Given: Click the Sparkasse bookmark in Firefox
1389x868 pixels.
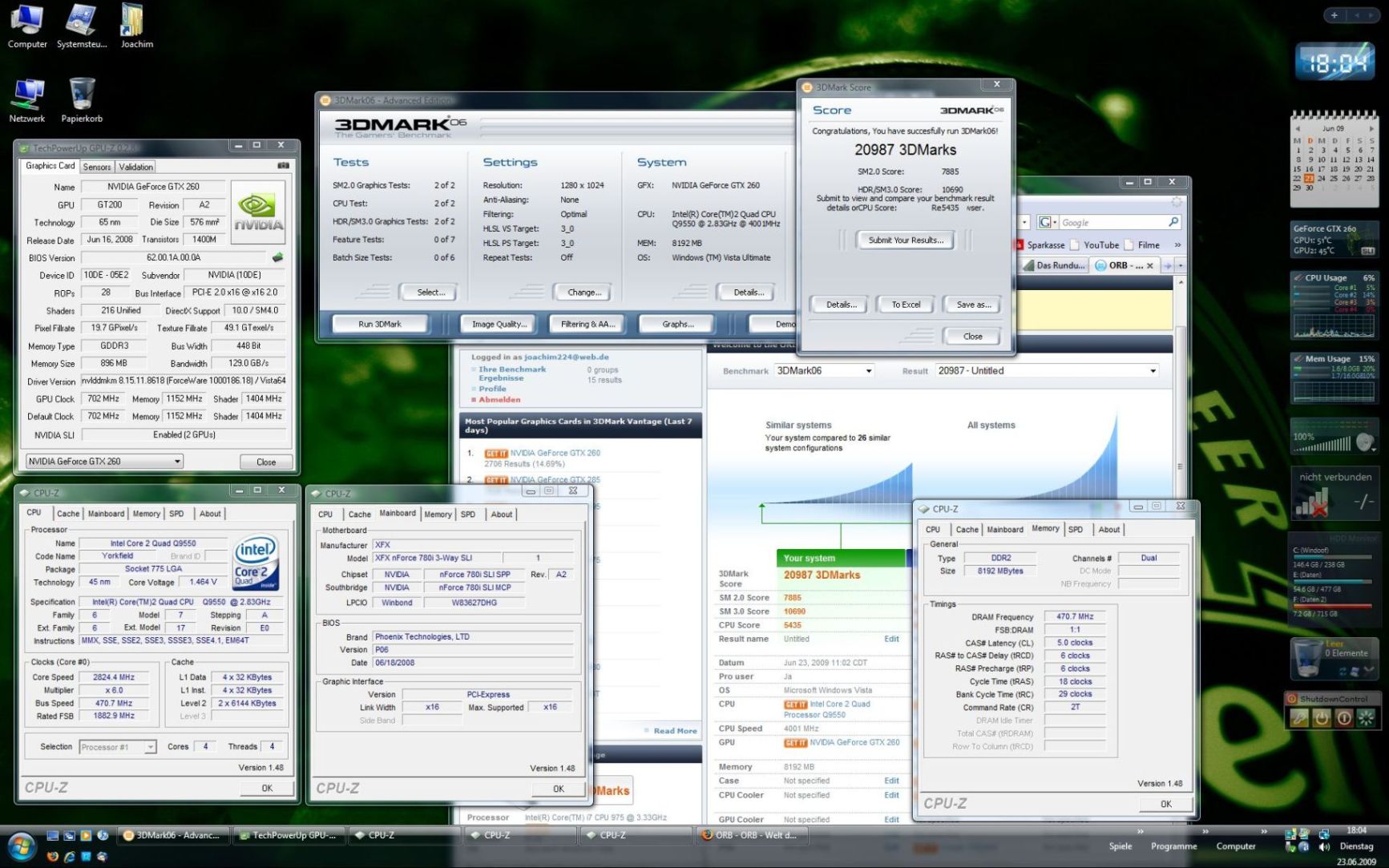Looking at the screenshot, I should pos(1040,245).
